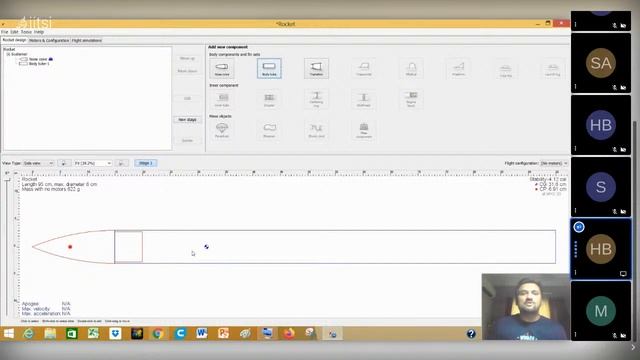
Task: Click the Delete component button
Action: pos(187,140)
